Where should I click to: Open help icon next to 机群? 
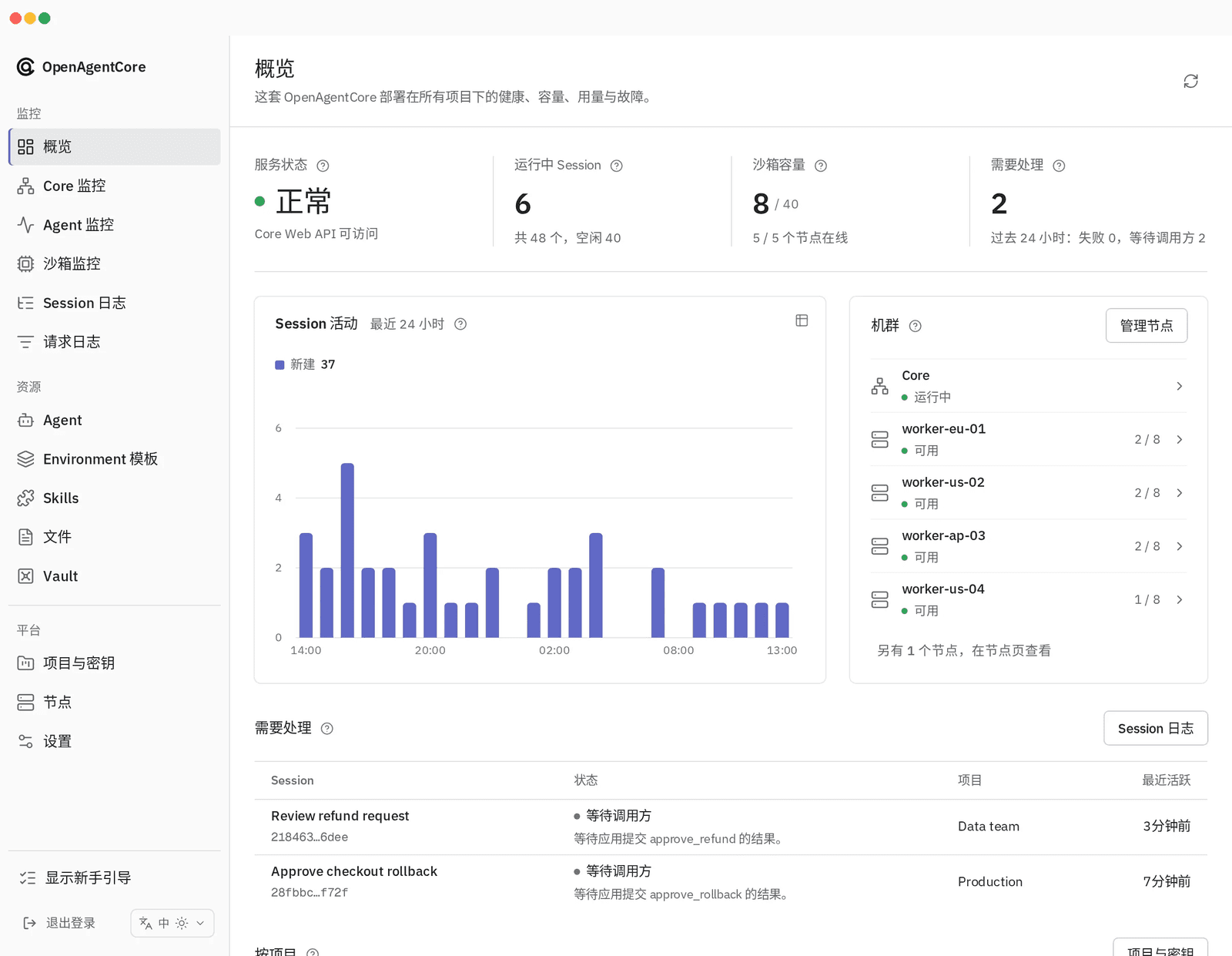pos(916,326)
